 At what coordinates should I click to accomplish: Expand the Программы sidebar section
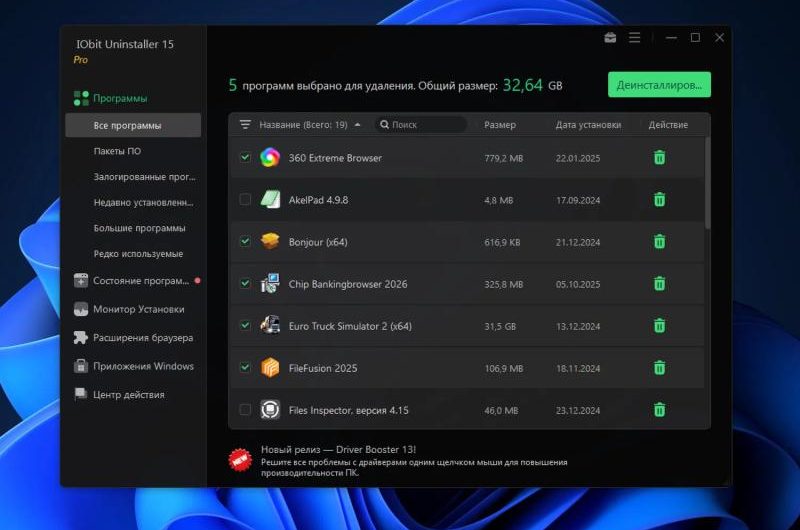[120, 98]
